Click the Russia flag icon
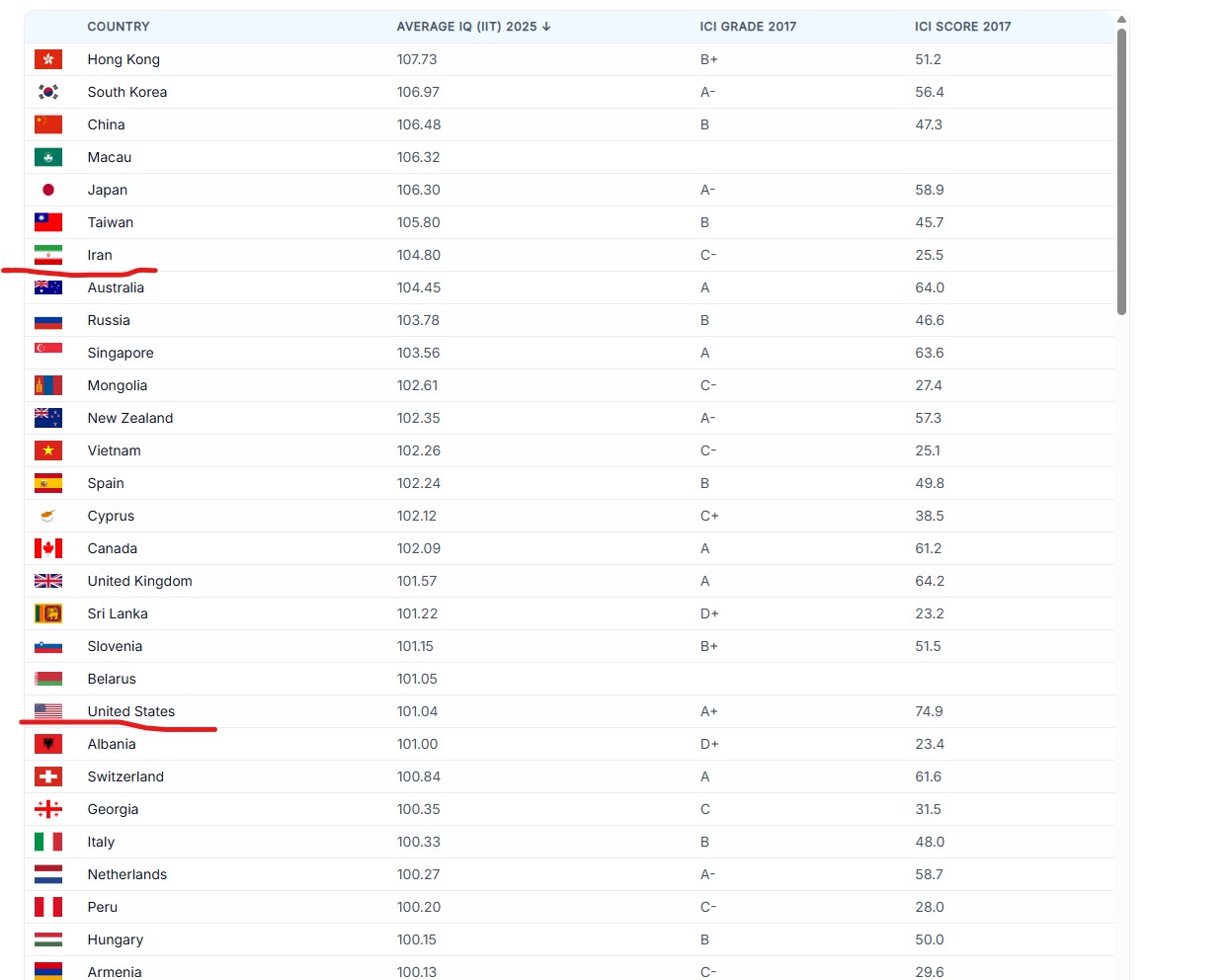 (x=48, y=320)
